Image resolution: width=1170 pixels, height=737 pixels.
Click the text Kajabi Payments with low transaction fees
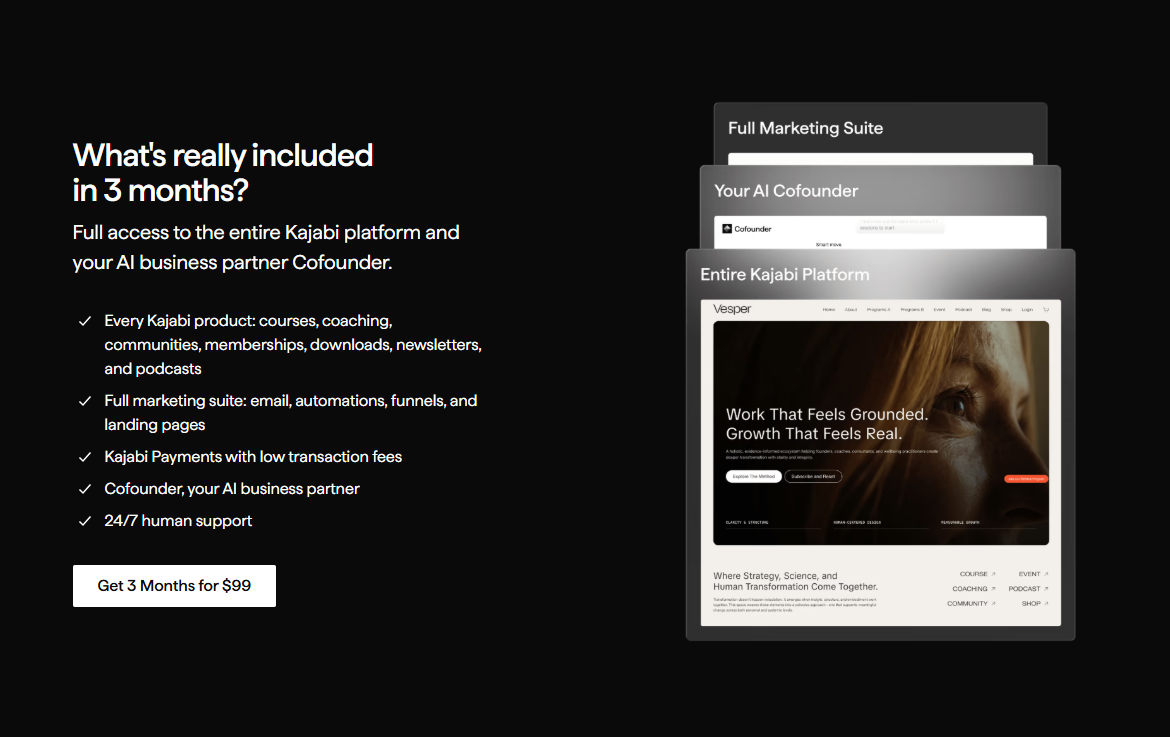coord(253,457)
